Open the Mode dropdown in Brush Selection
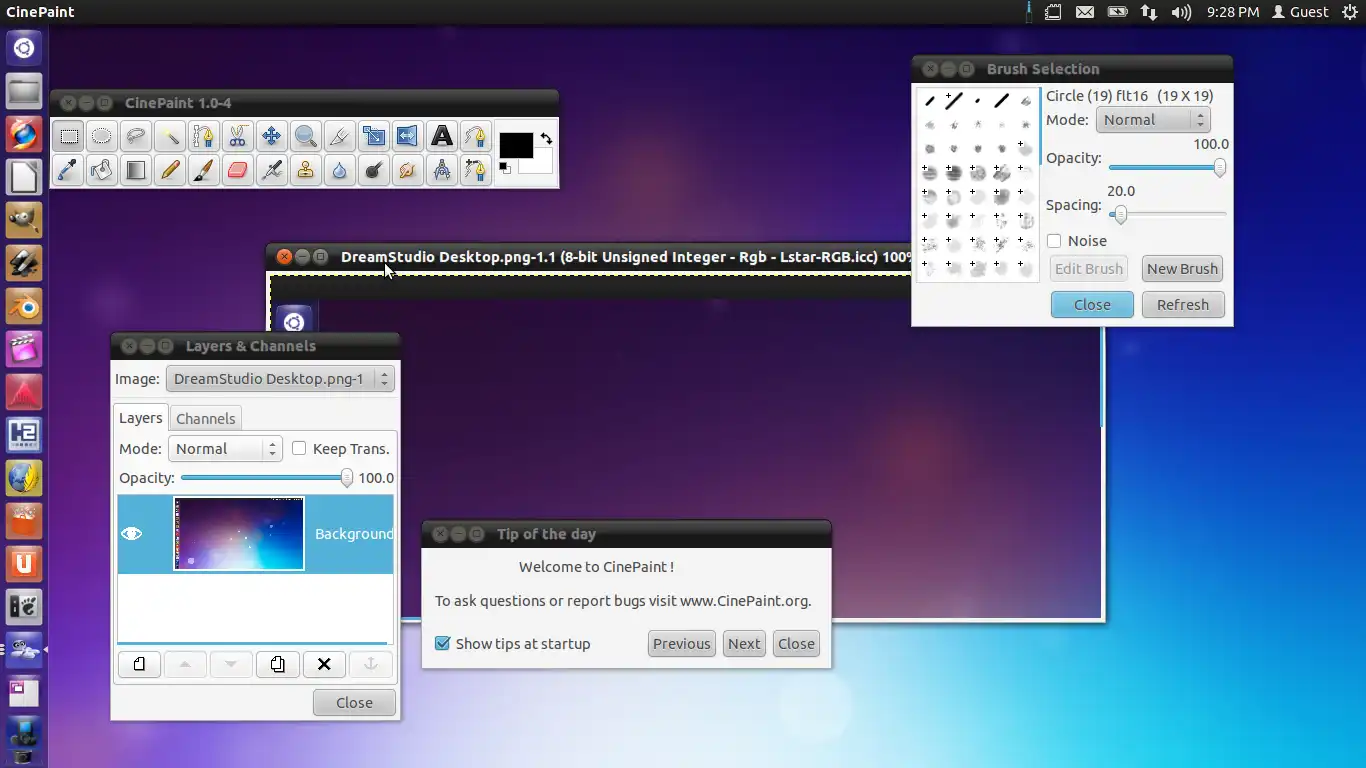 click(x=1153, y=120)
